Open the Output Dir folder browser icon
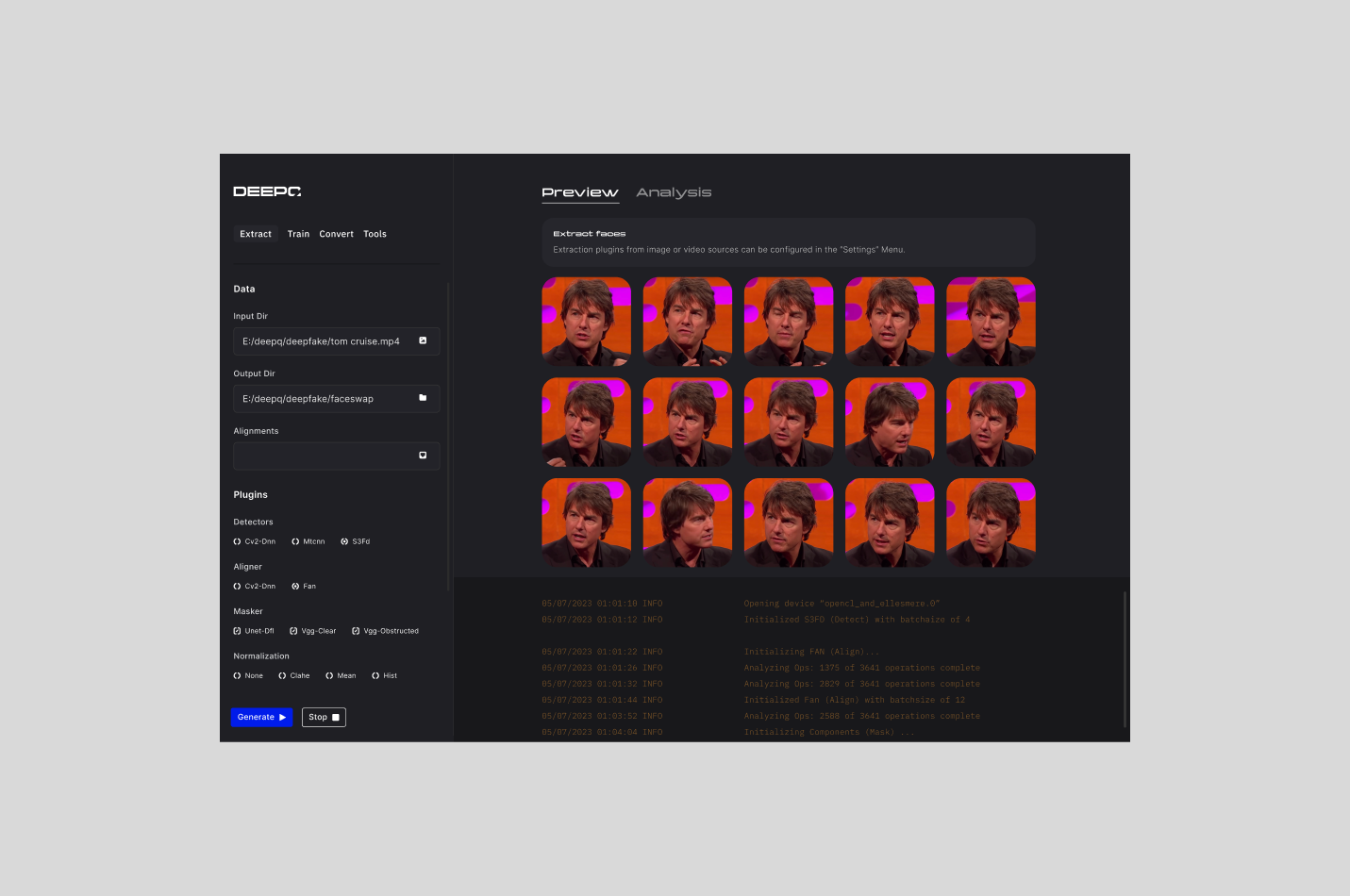 click(x=423, y=398)
